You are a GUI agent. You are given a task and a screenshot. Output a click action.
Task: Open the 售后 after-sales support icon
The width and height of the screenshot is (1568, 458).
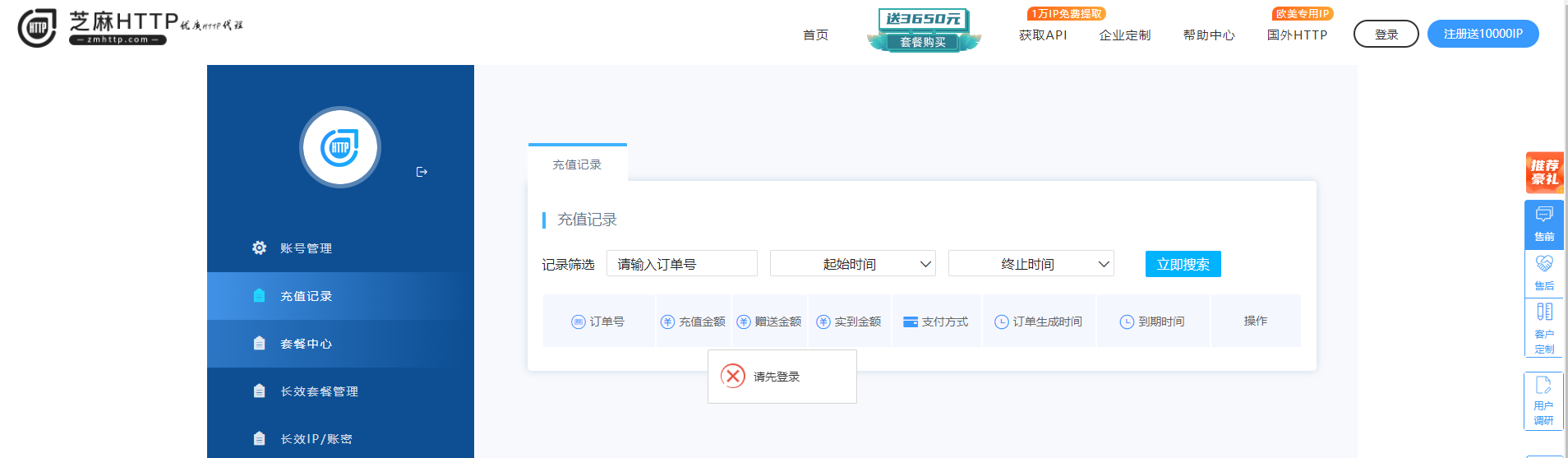[x=1544, y=272]
